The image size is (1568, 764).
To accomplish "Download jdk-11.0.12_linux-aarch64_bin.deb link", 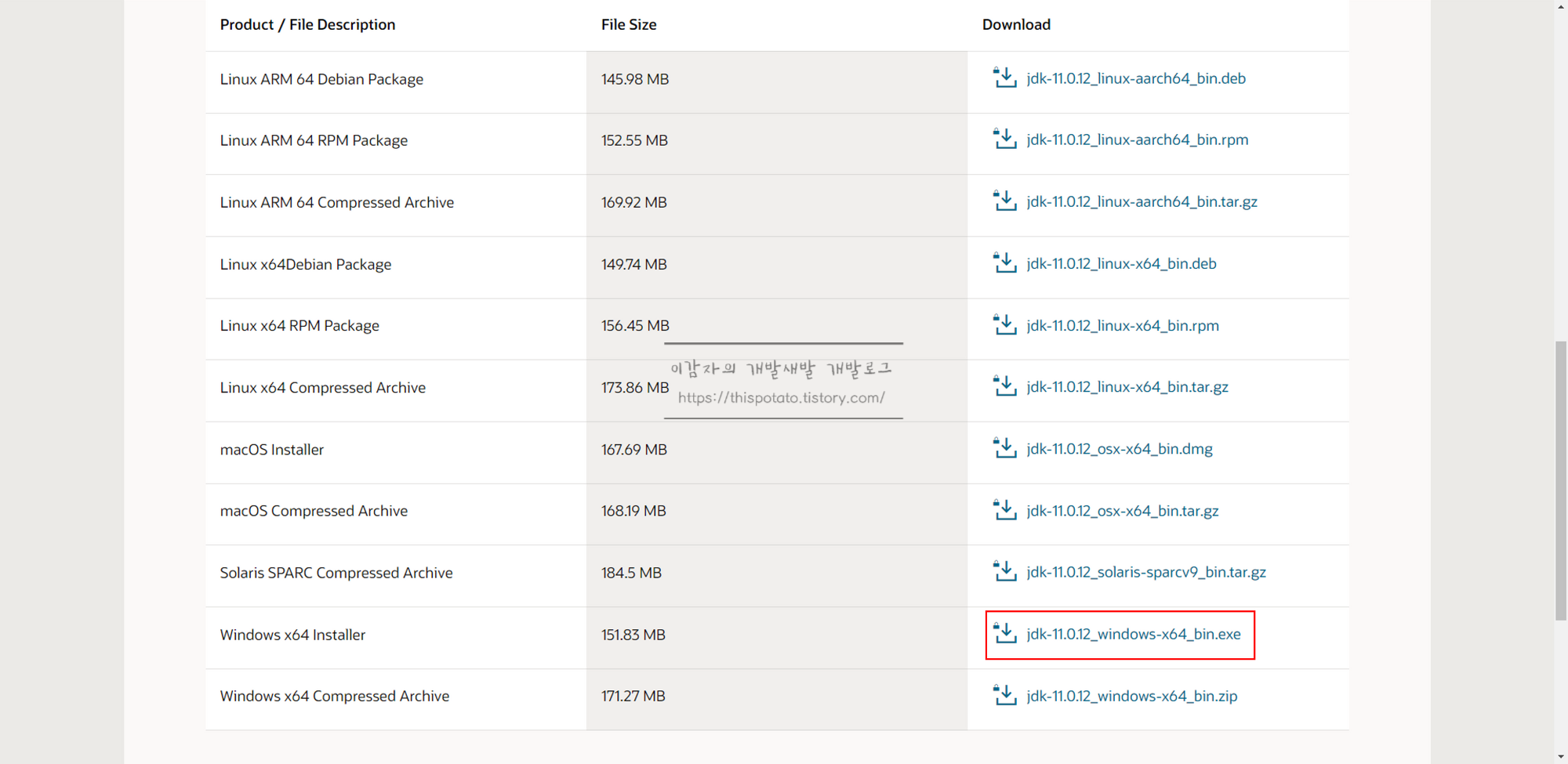I will (1136, 78).
